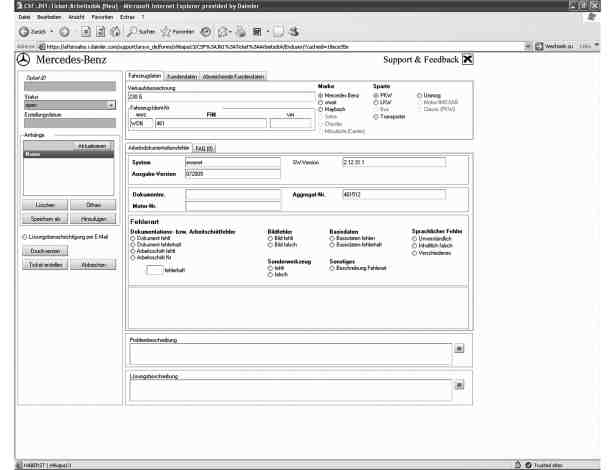Click the Wechseln zu go button

(x=554, y=46)
